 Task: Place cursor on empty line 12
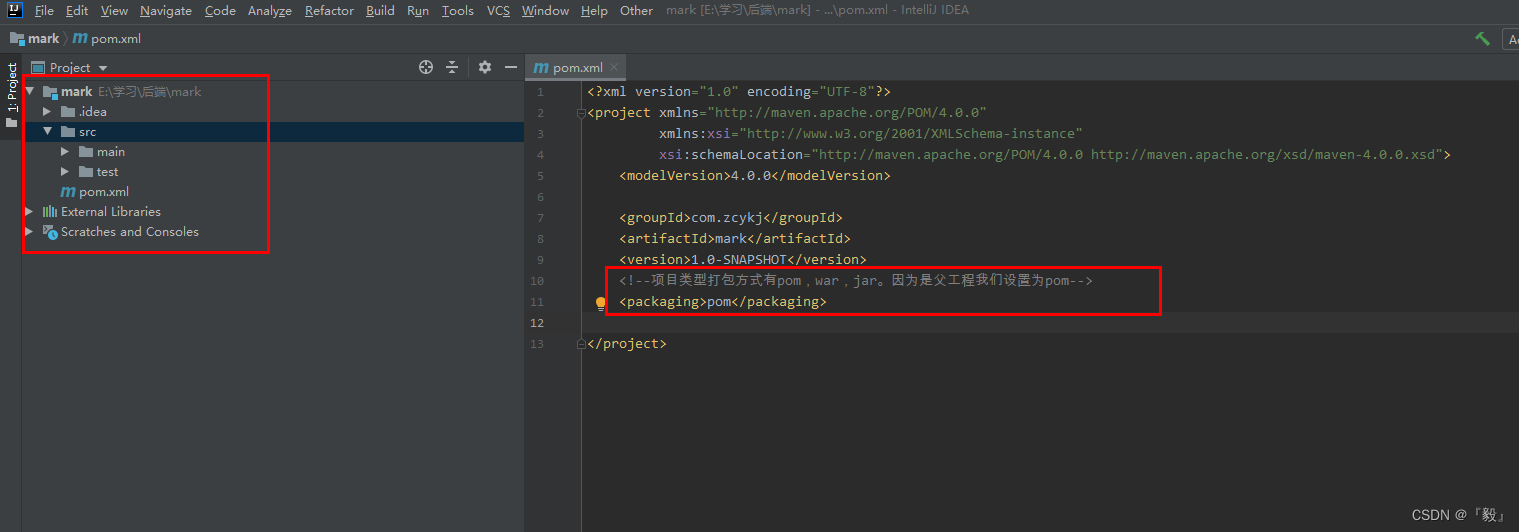pyautogui.click(x=1050, y=323)
